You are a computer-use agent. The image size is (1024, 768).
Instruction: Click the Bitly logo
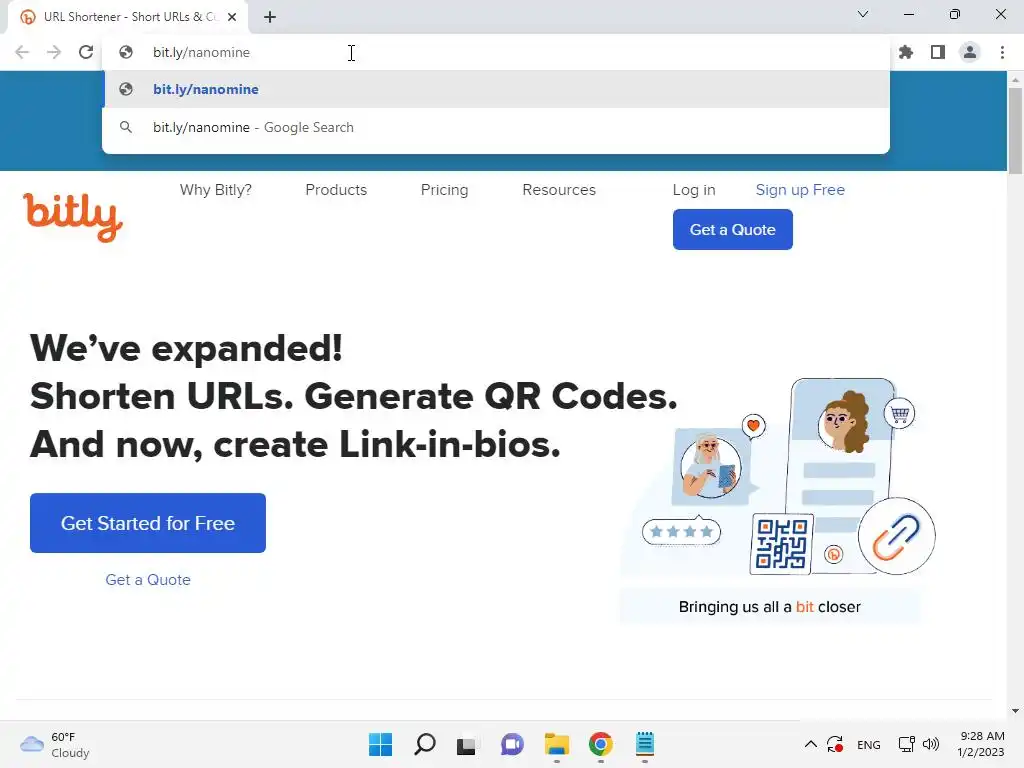72,217
